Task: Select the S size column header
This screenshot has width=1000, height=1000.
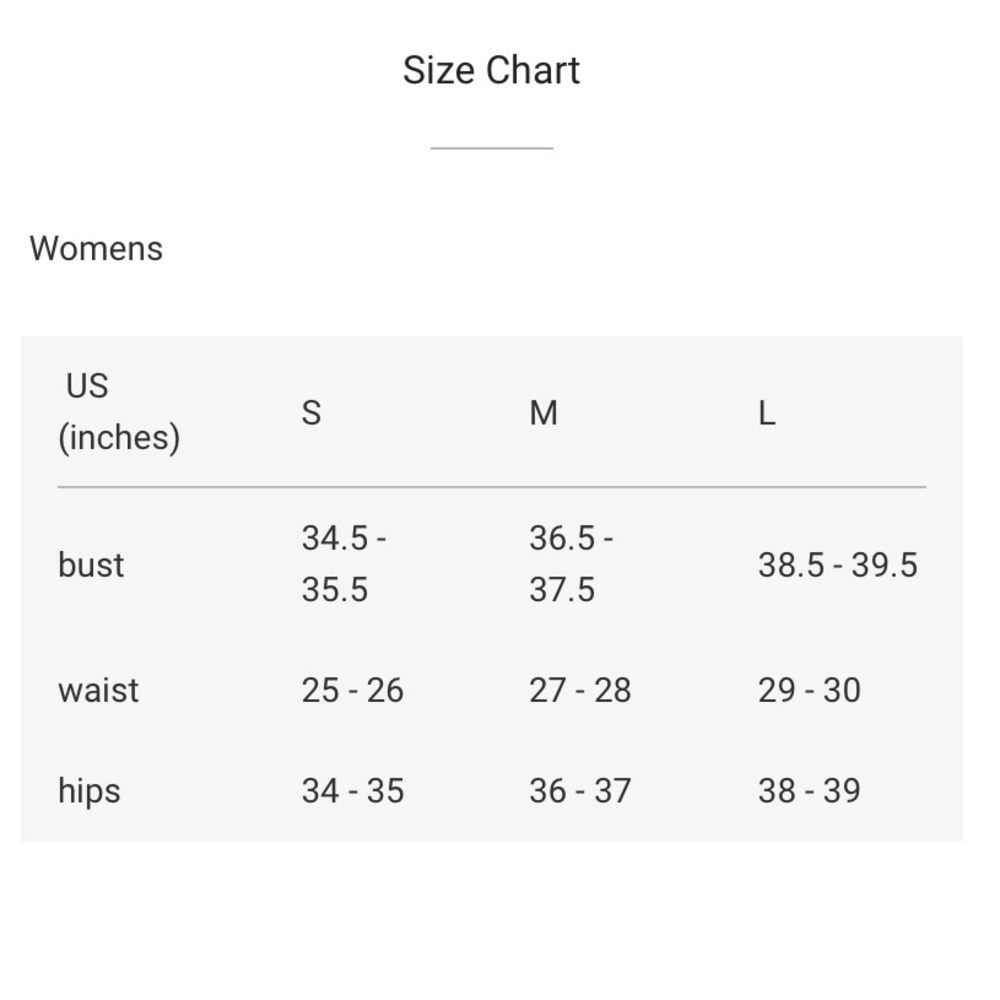Action: [x=311, y=412]
